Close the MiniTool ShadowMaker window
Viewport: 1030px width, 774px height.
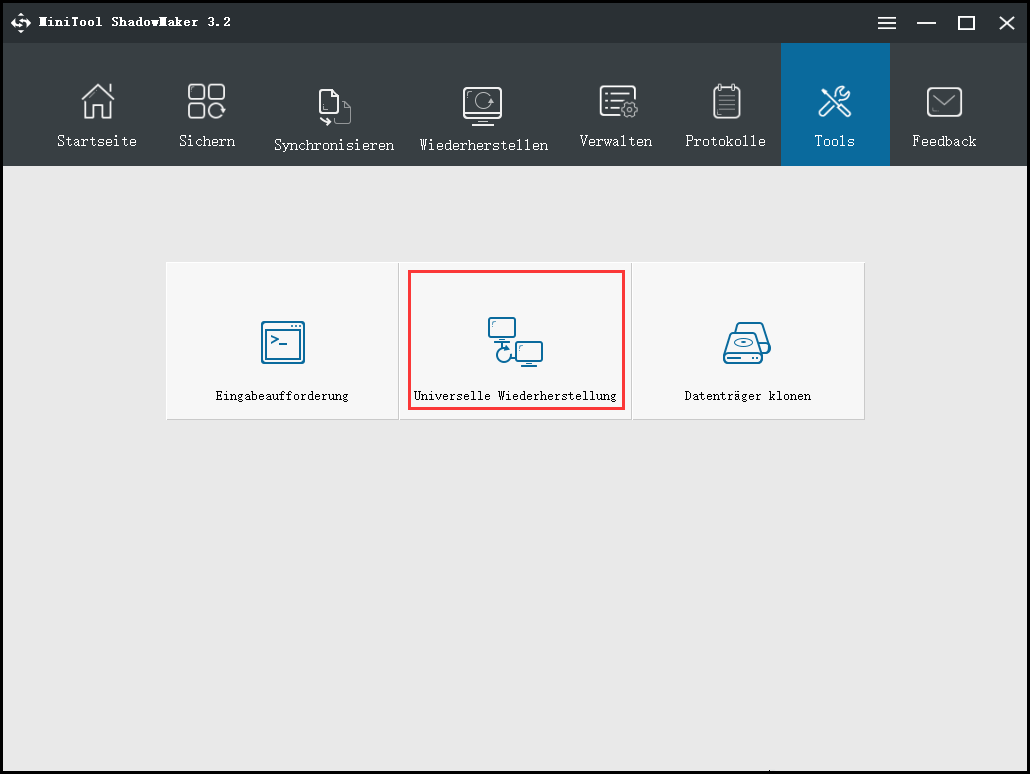pyautogui.click(x=1006, y=23)
